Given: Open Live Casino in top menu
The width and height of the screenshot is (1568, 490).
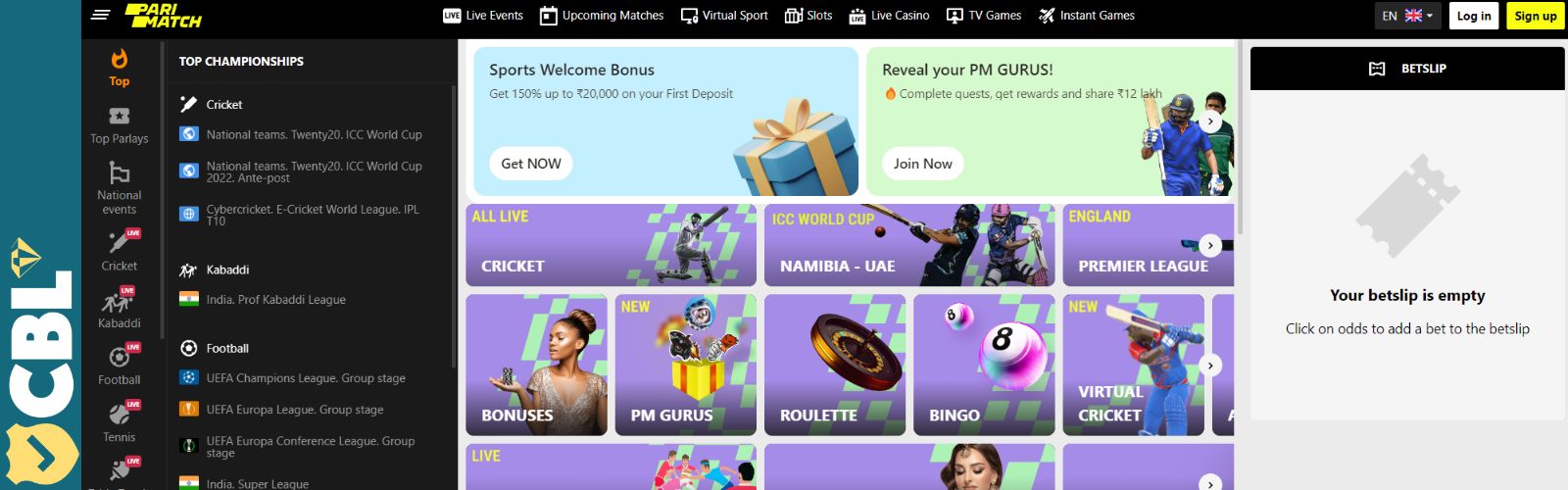Looking at the screenshot, I should pyautogui.click(x=889, y=16).
